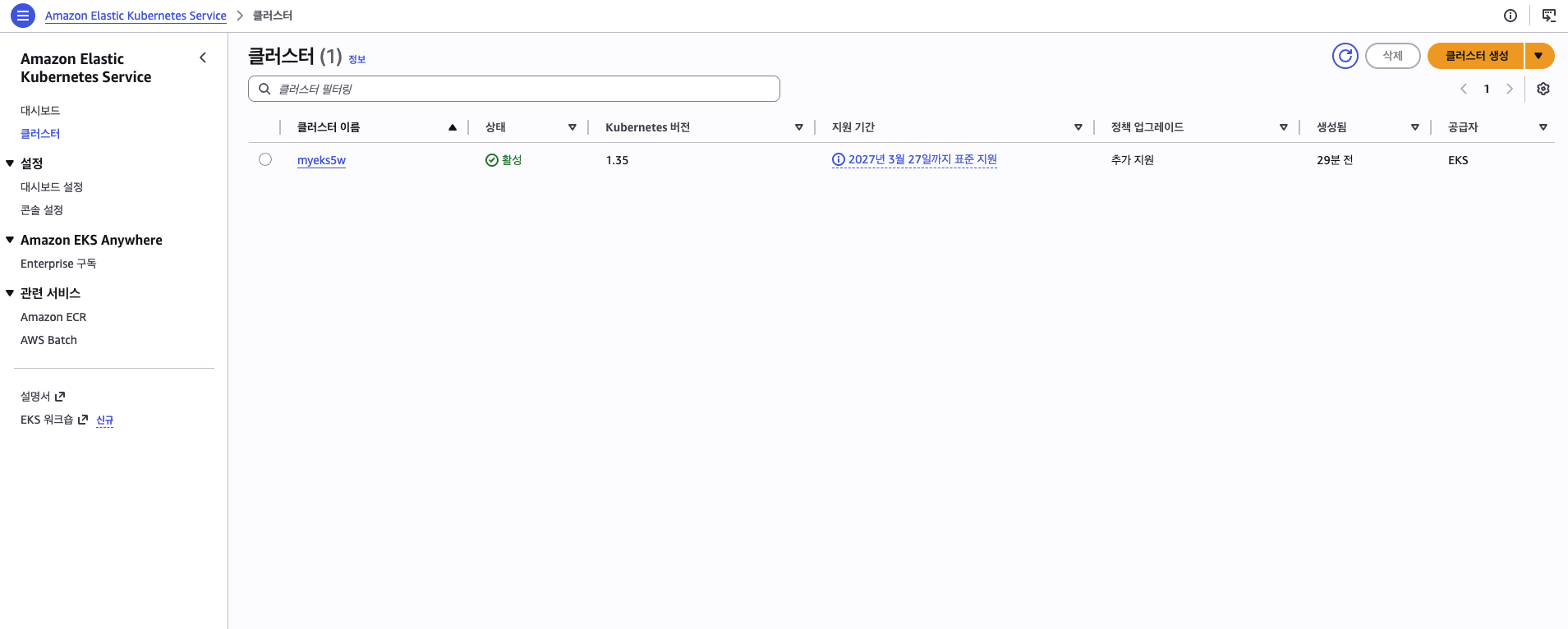This screenshot has width=1568, height=629.
Task: Open the hamburger navigation menu icon
Action: (23, 16)
